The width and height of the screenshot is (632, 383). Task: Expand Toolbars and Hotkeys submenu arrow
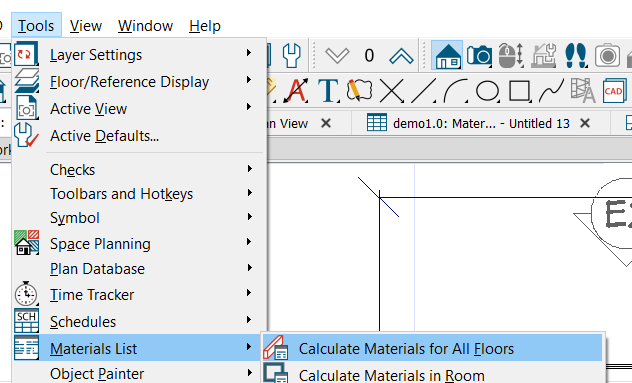(x=249, y=193)
